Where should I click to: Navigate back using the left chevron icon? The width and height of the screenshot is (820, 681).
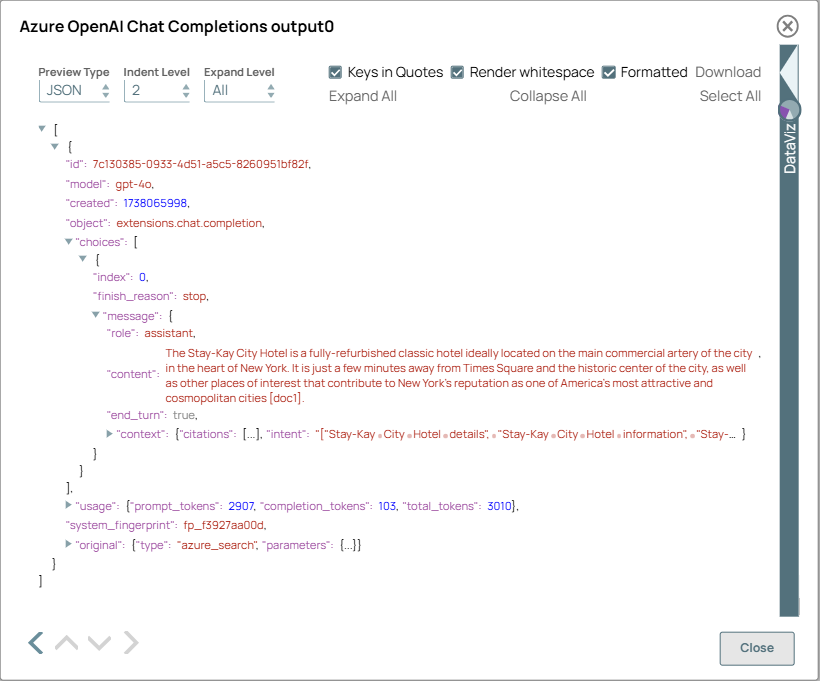point(35,643)
